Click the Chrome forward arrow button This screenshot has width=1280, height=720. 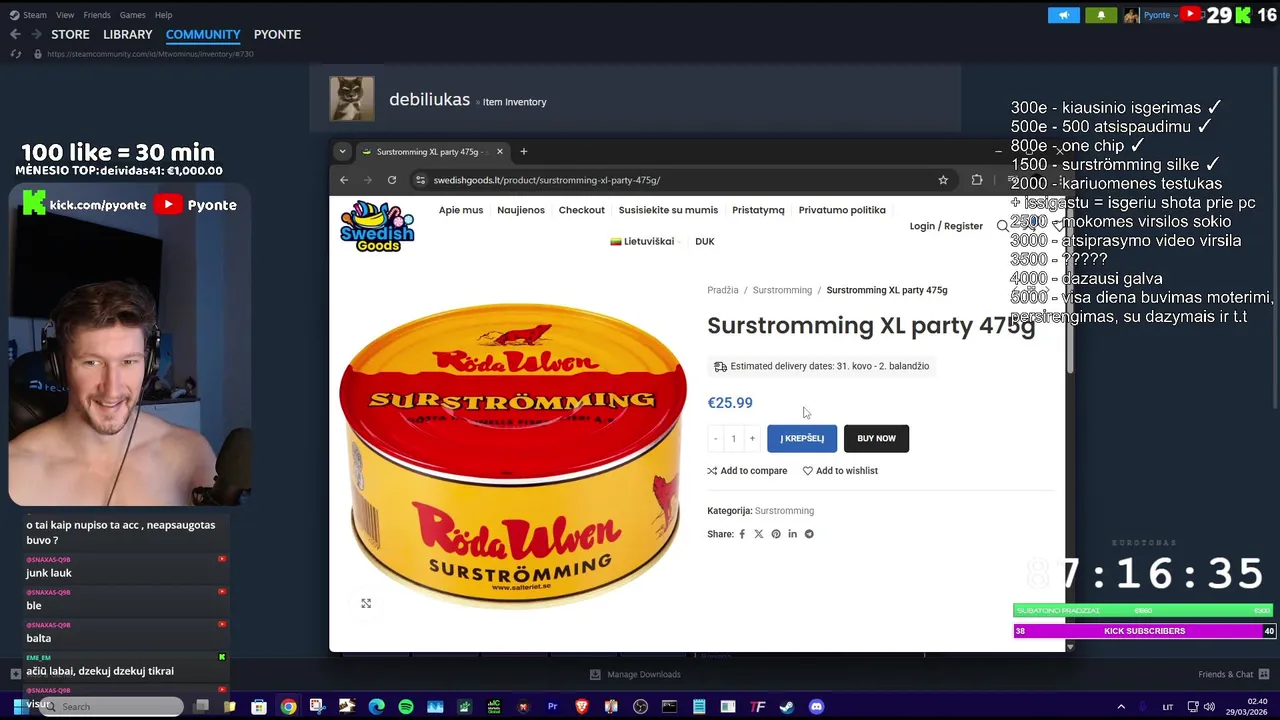(368, 180)
